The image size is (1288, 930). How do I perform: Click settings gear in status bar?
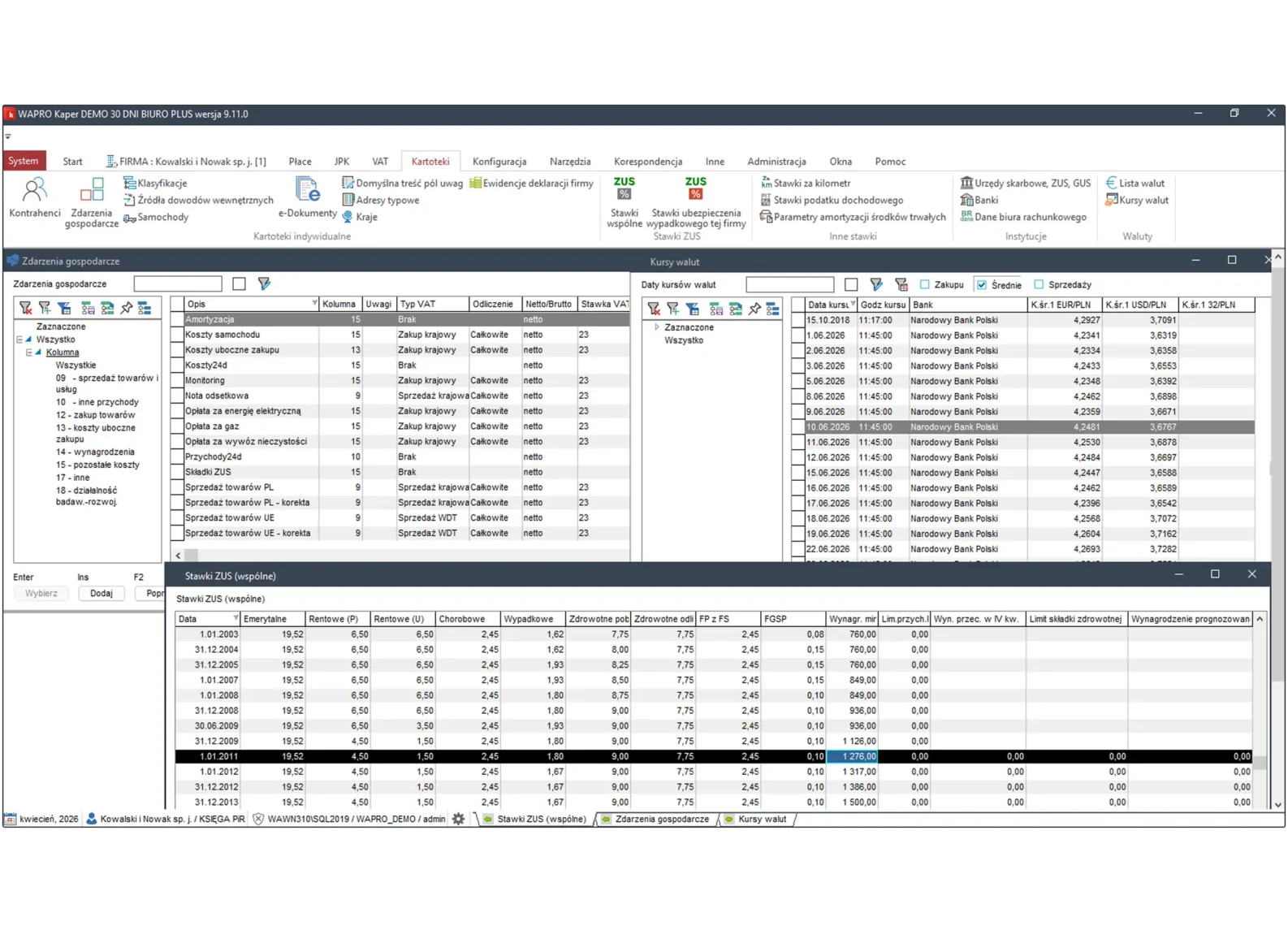pyautogui.click(x=459, y=820)
